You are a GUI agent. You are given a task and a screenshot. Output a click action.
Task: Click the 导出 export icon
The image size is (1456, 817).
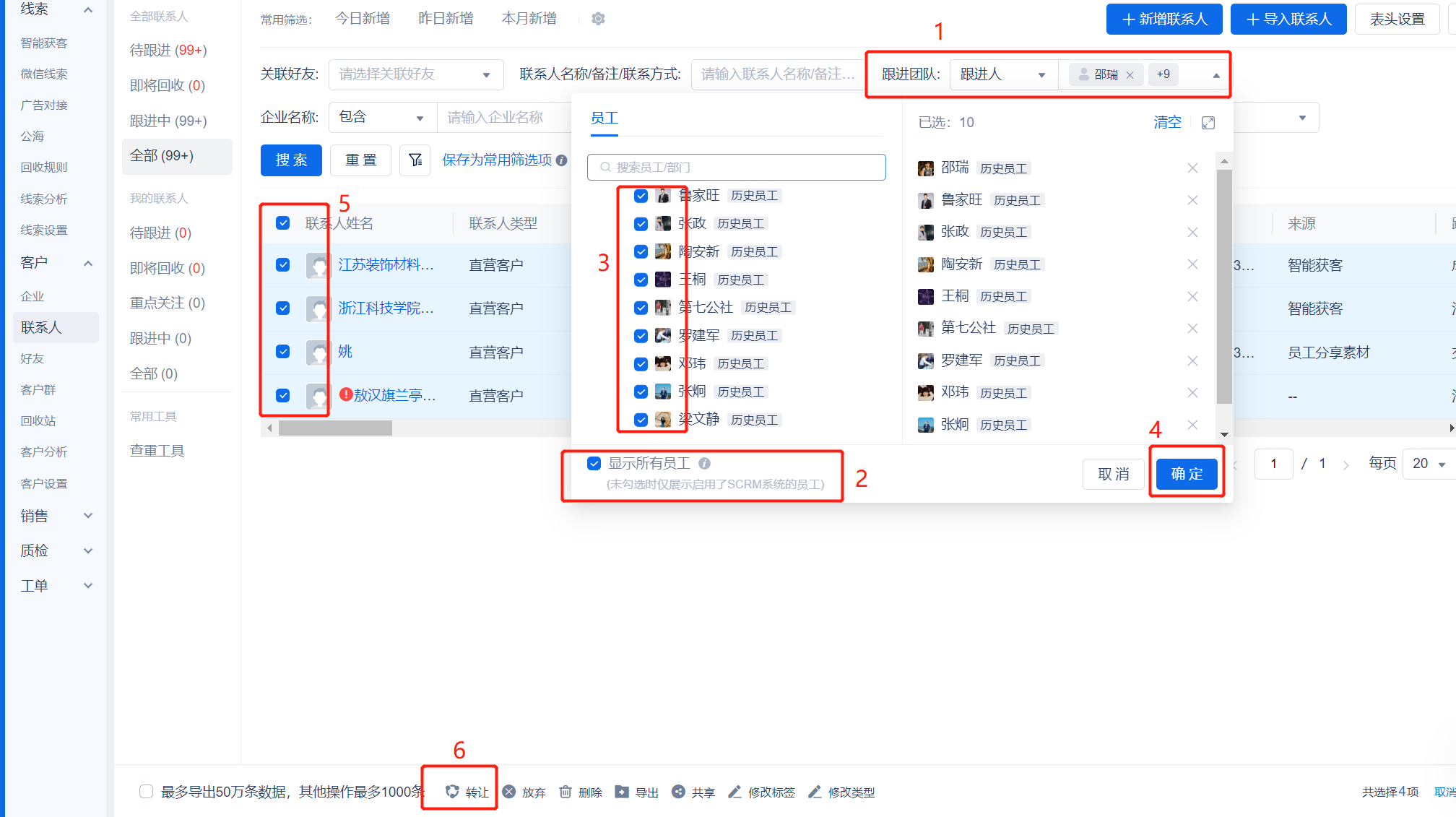coord(621,792)
